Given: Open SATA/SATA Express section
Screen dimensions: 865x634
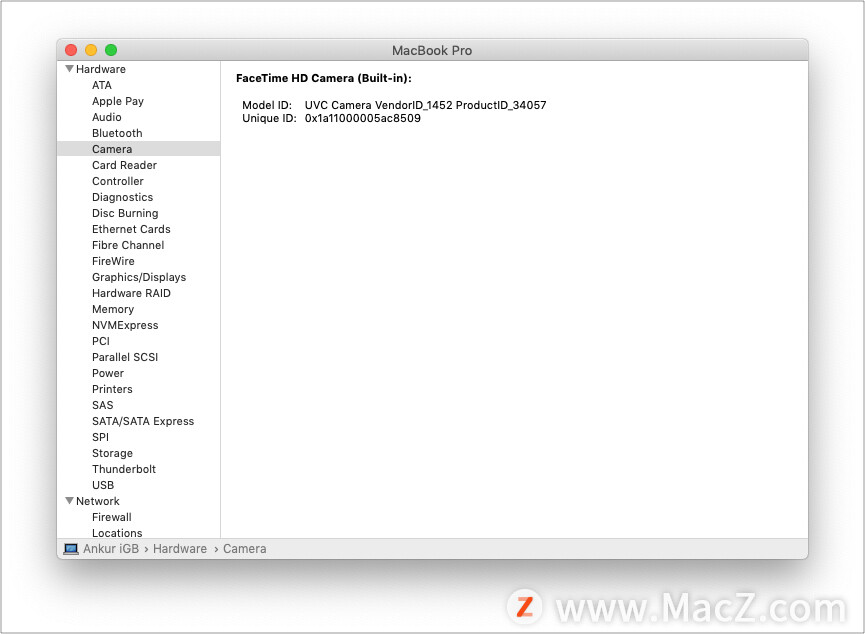Looking at the screenshot, I should pos(143,421).
